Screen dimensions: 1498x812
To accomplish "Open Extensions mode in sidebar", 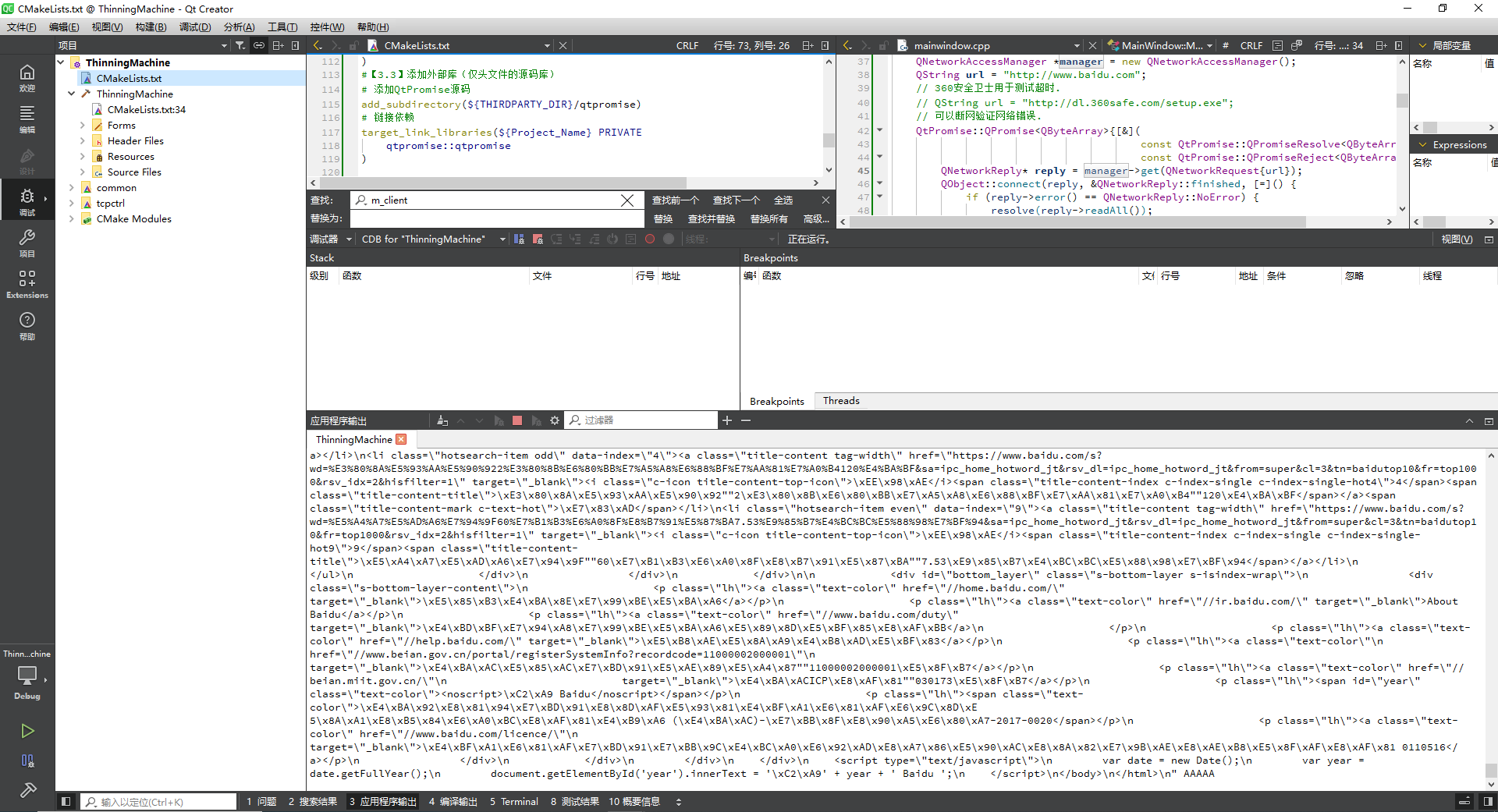I will (27, 284).
